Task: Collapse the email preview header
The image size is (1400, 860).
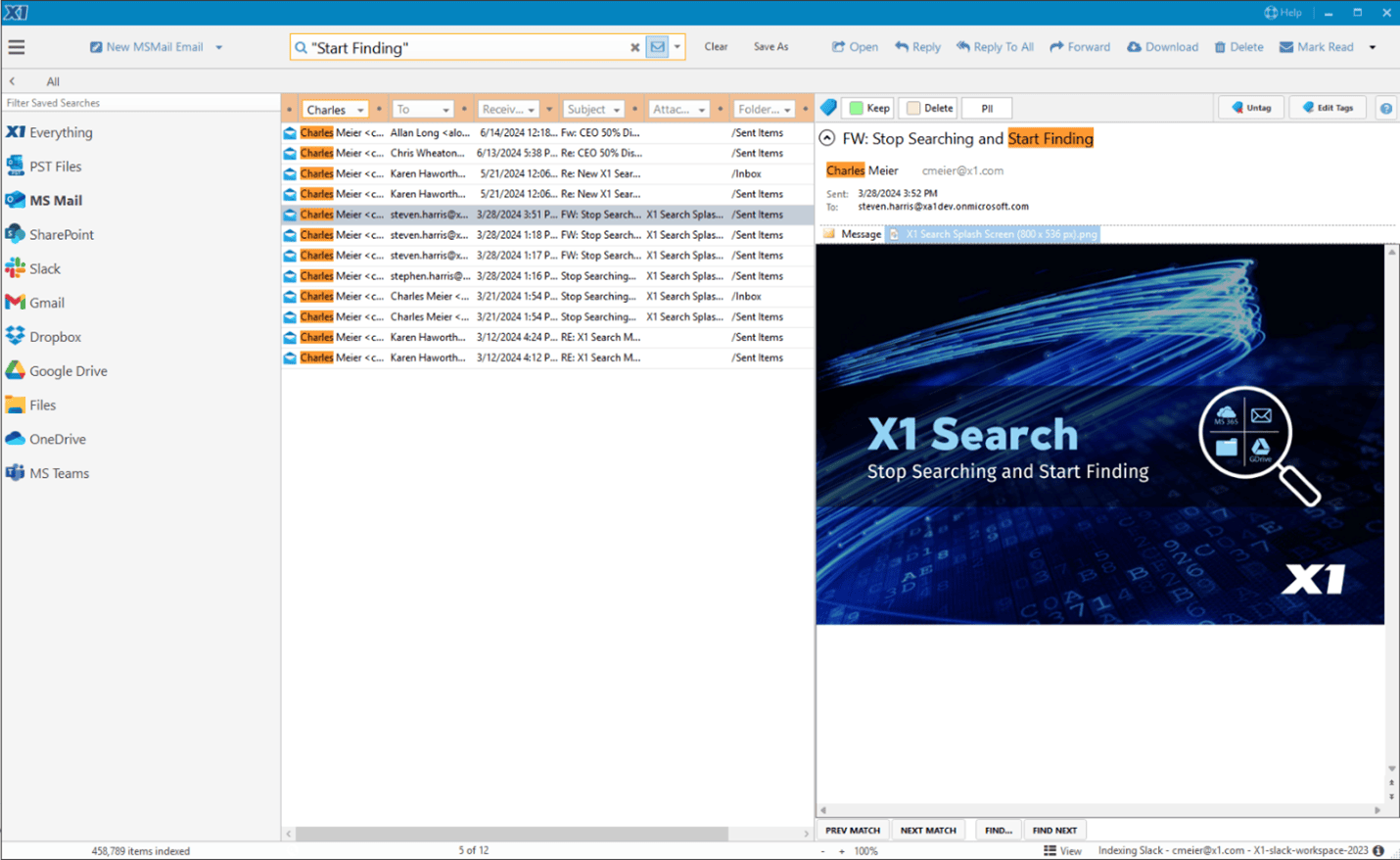Action: (x=828, y=138)
